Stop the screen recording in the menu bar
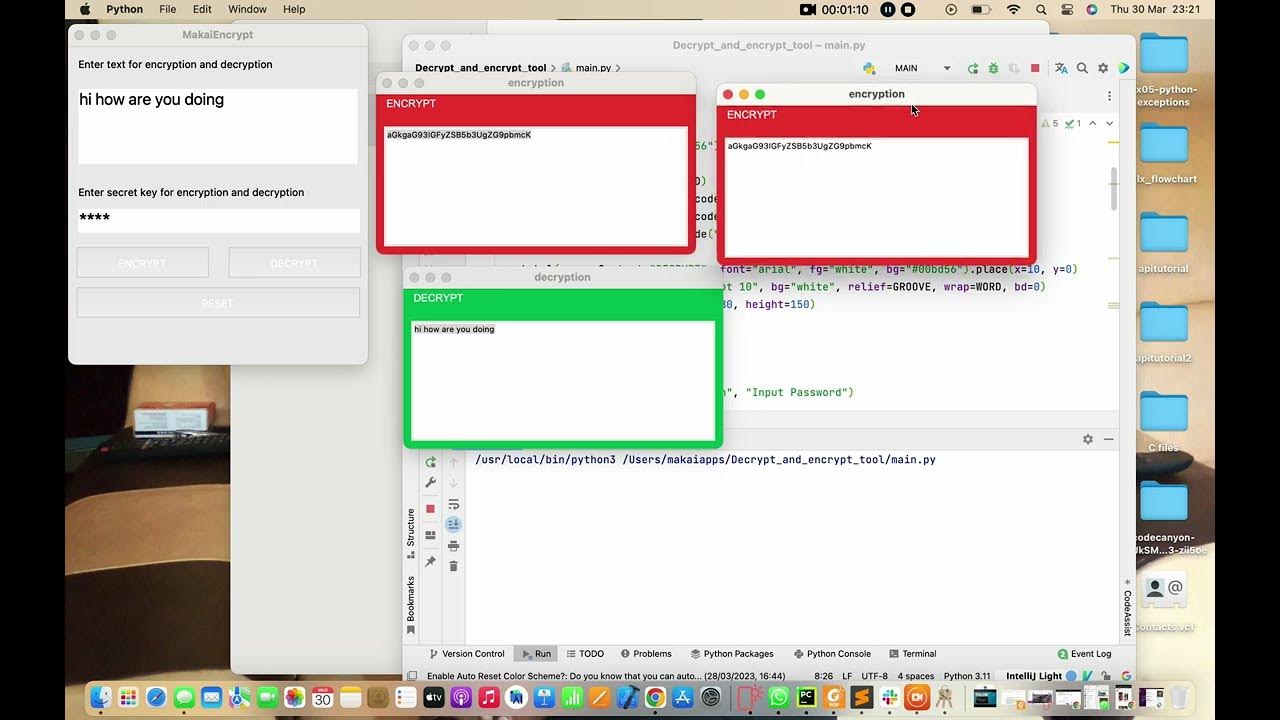The image size is (1280, 720). click(x=908, y=9)
